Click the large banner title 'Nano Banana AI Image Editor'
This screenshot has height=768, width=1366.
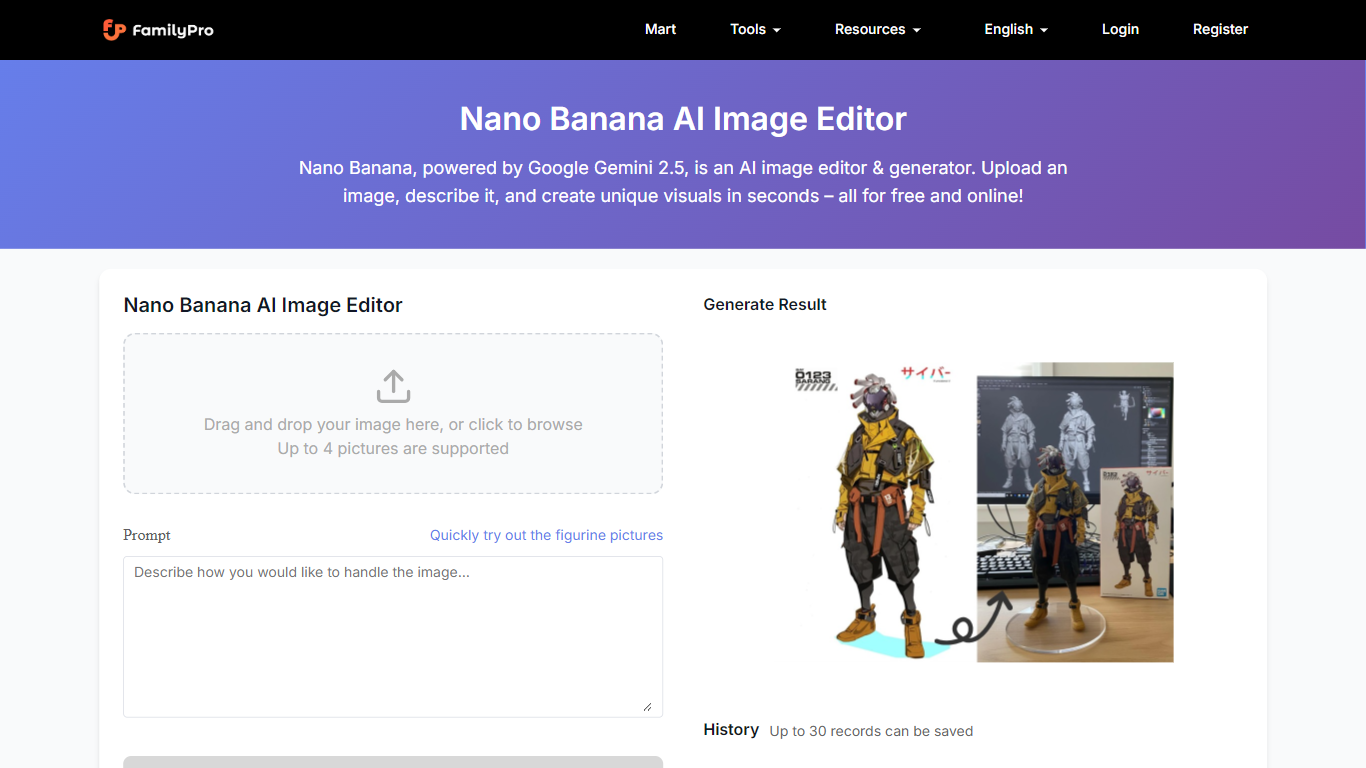[683, 119]
